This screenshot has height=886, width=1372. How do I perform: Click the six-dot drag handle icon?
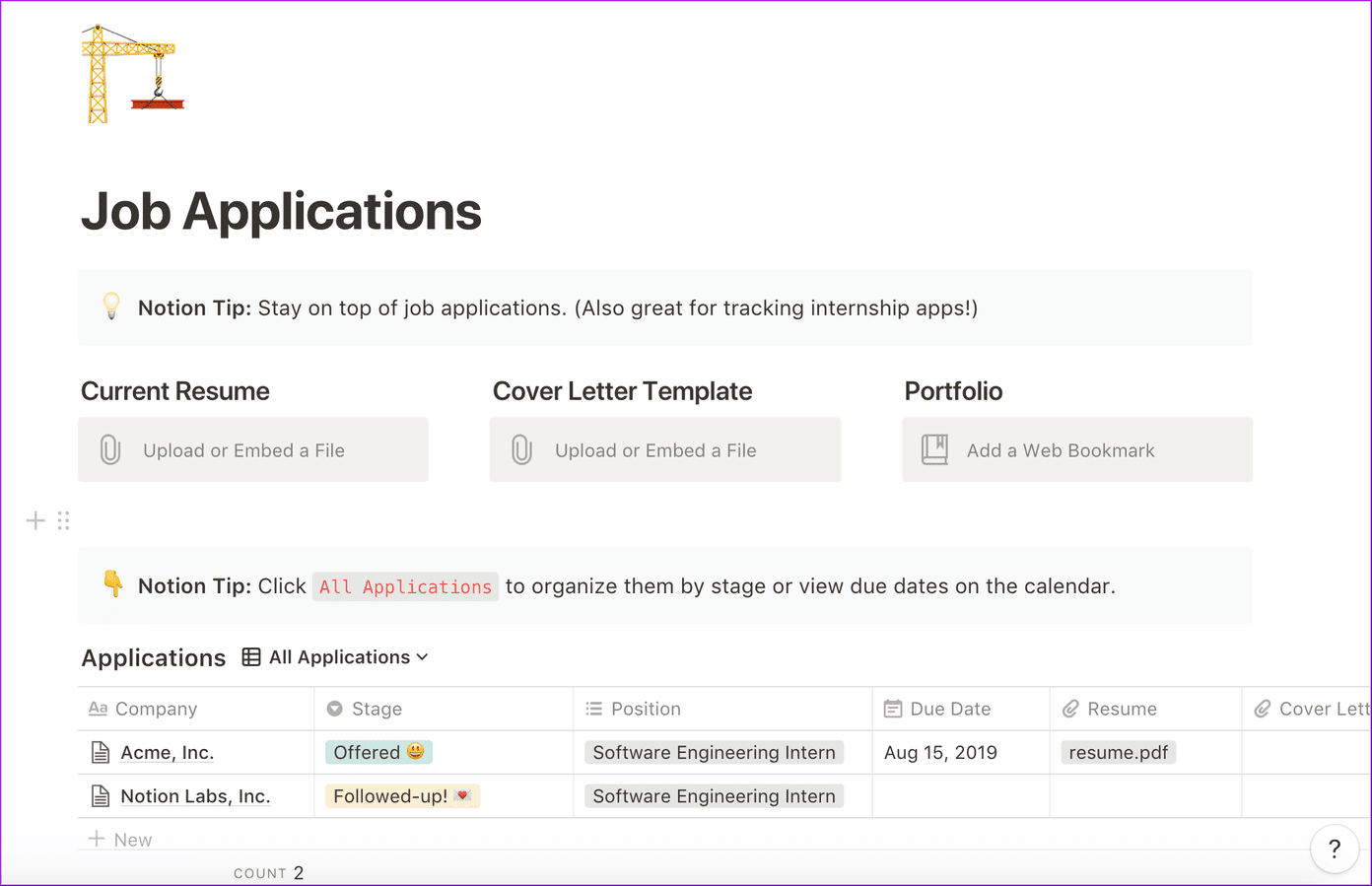click(63, 520)
